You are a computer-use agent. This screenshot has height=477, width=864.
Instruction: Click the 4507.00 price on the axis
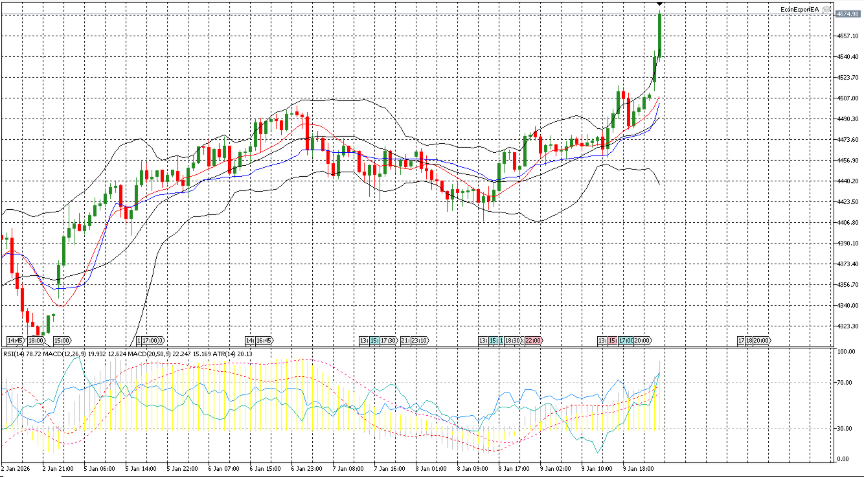848,98
